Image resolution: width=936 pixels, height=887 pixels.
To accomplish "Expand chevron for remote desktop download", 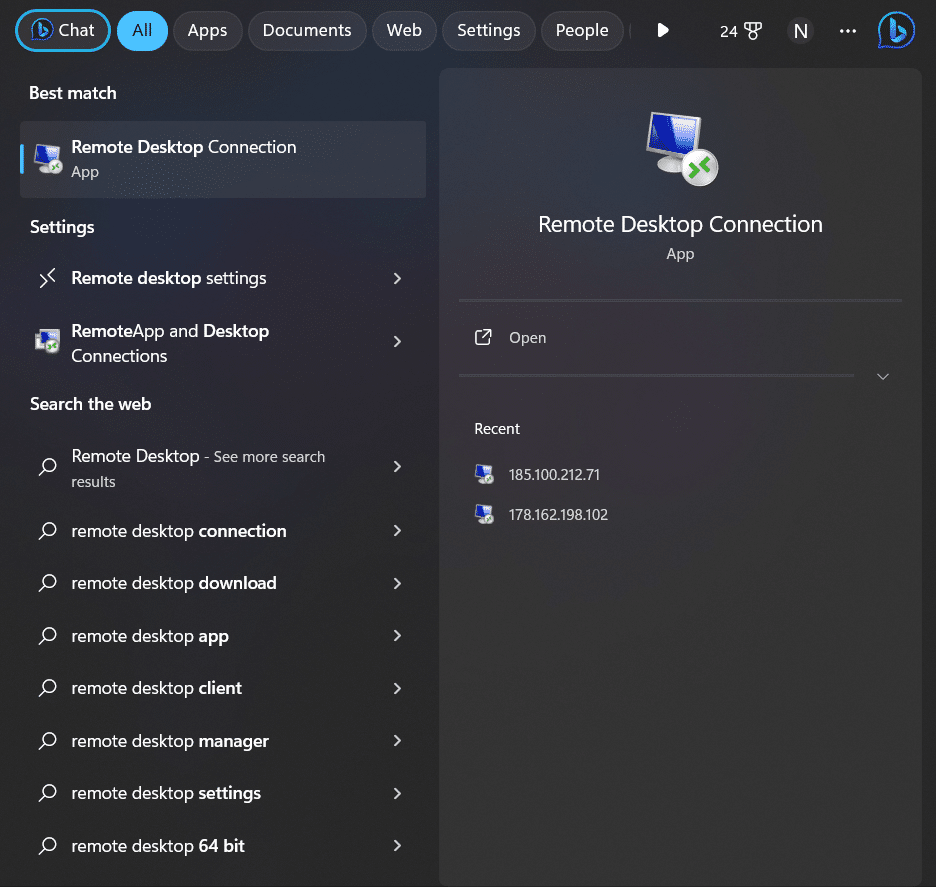I will coord(397,583).
